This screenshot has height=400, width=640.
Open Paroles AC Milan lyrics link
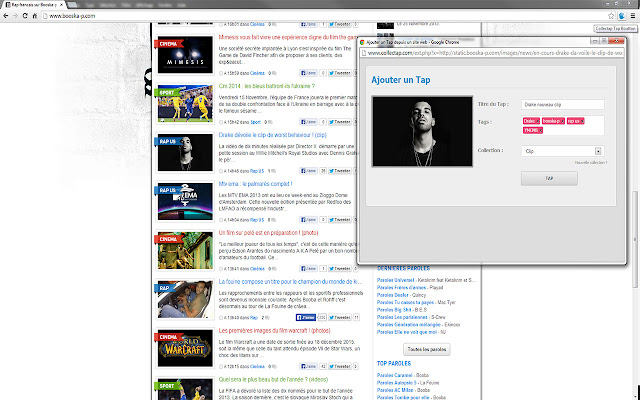coord(395,390)
